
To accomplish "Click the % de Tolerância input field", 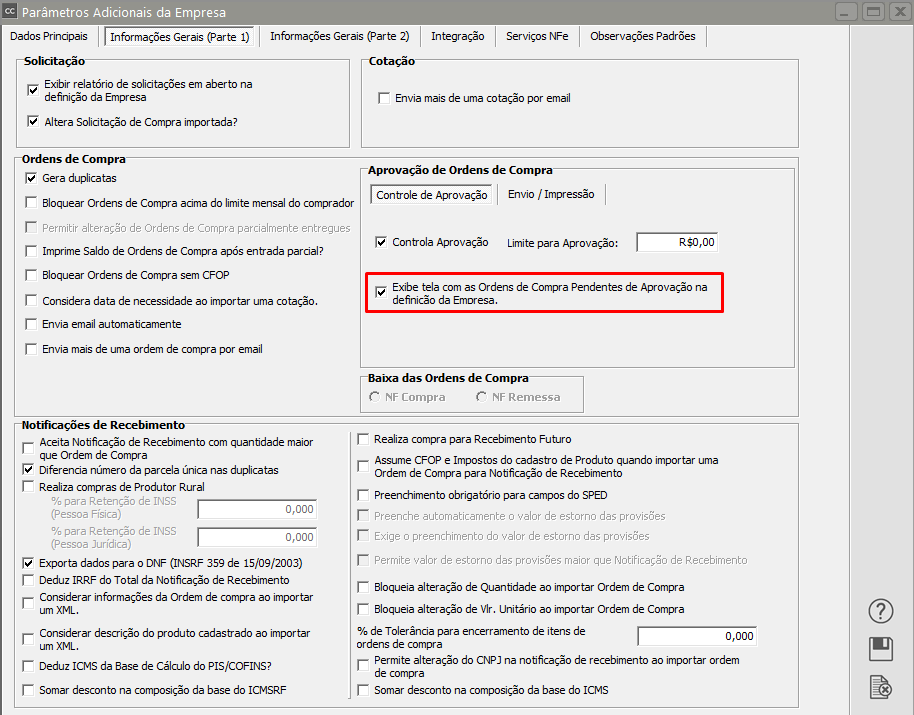I will point(697,636).
